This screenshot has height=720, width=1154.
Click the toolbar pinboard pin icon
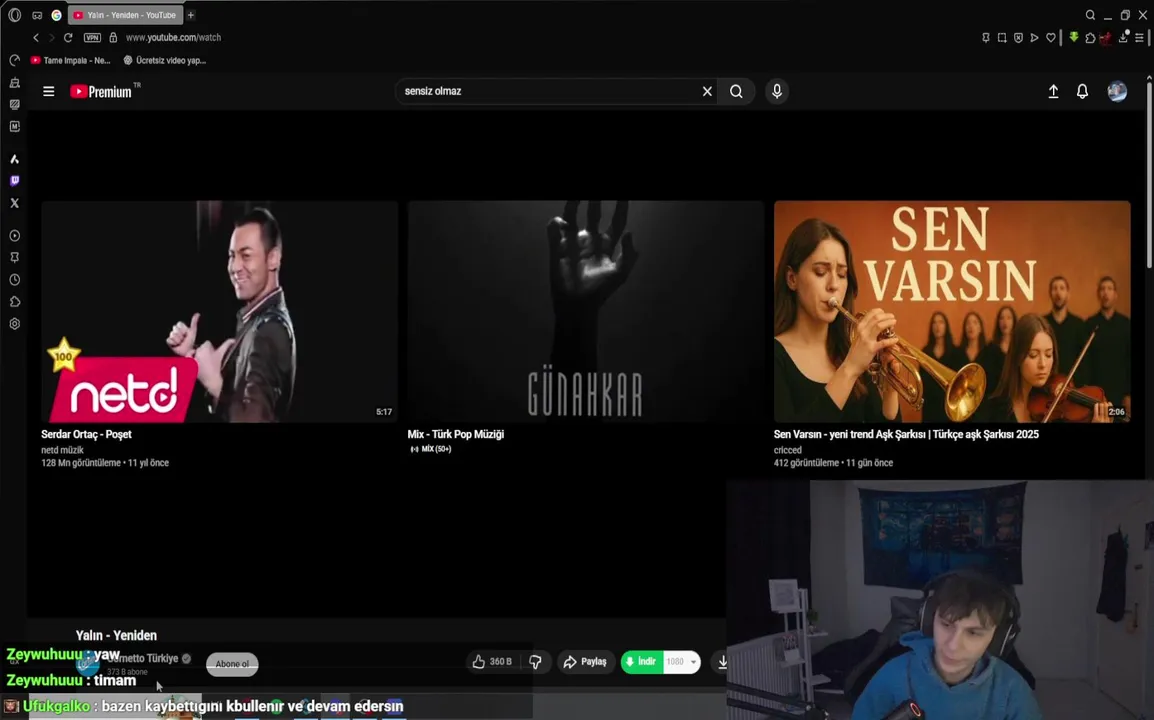(986, 38)
